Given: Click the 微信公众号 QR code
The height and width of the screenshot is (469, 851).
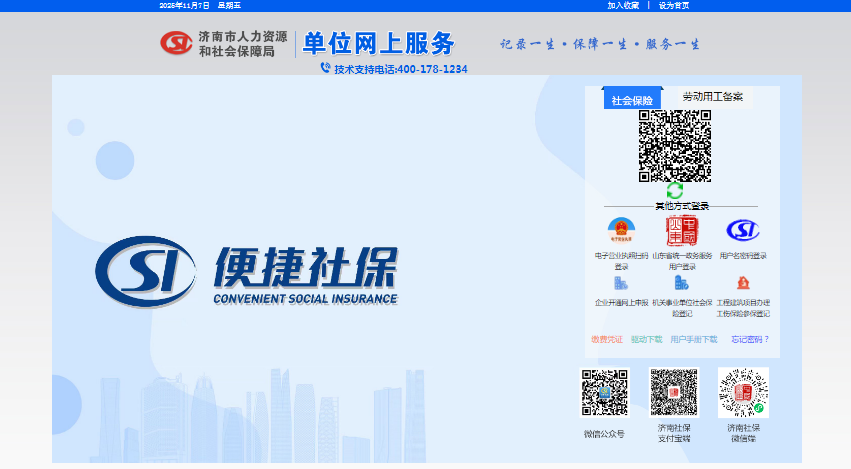Looking at the screenshot, I should pos(604,392).
